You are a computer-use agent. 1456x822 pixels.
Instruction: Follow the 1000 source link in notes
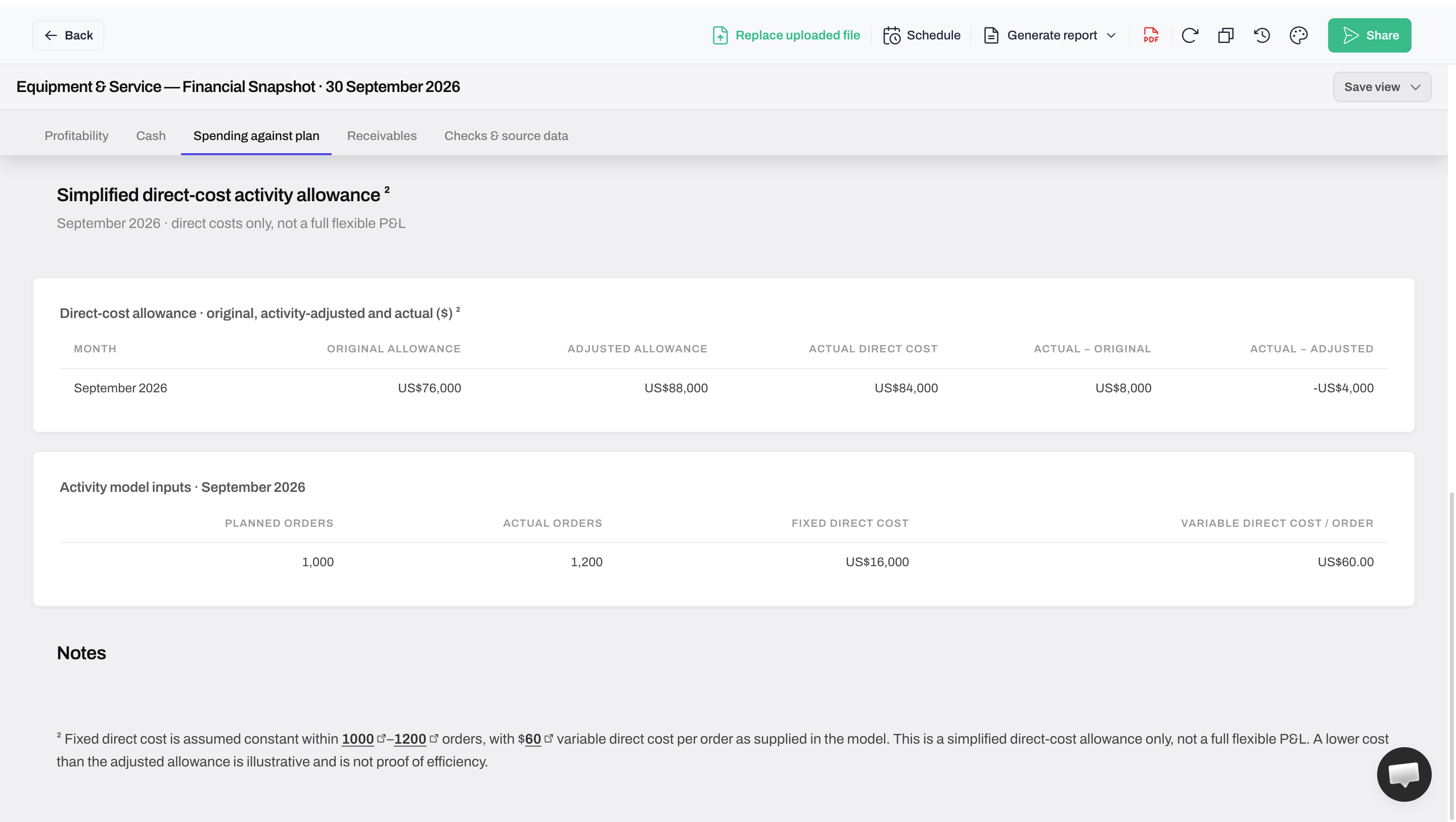tap(357, 739)
